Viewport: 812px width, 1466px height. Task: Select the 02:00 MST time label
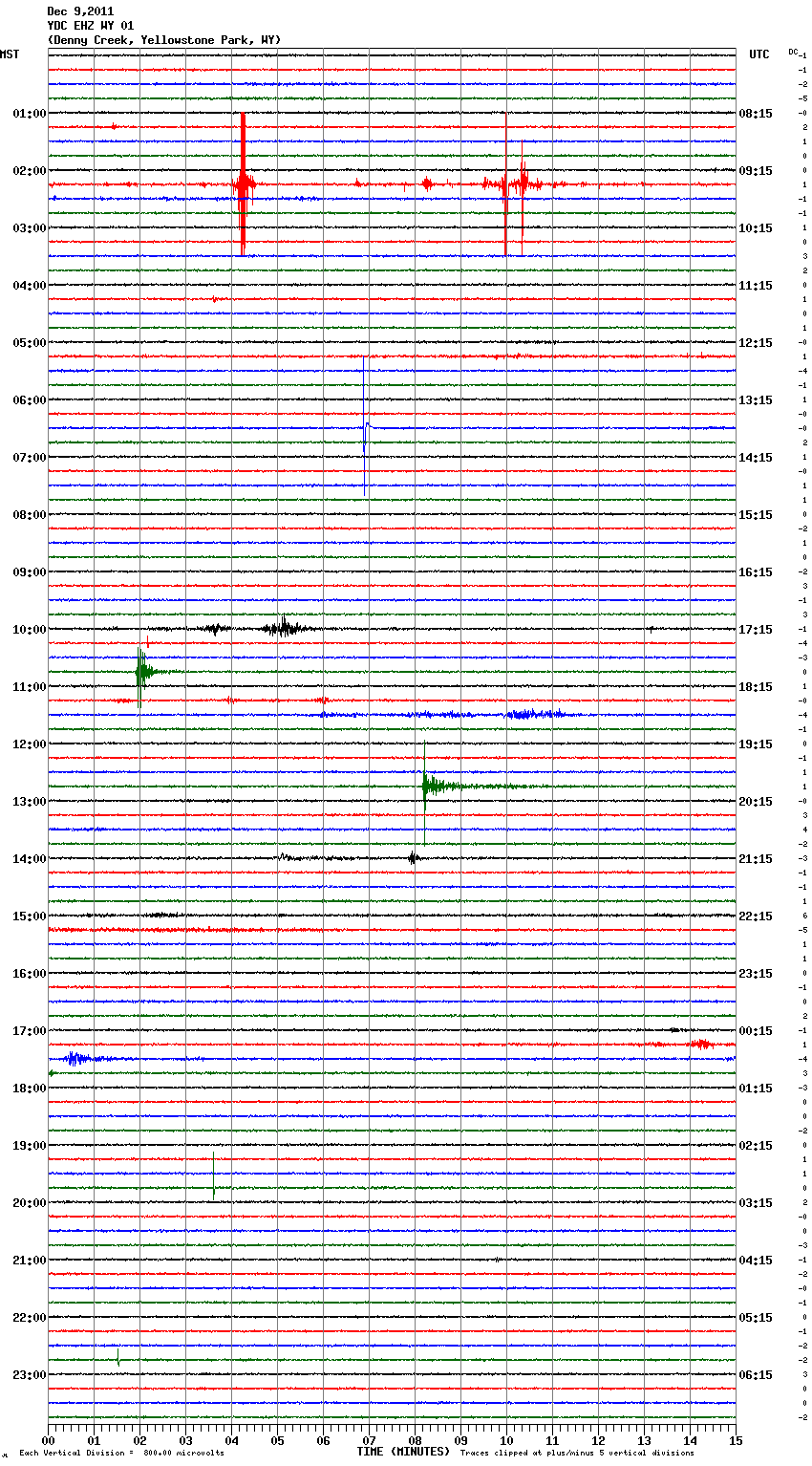(x=30, y=171)
